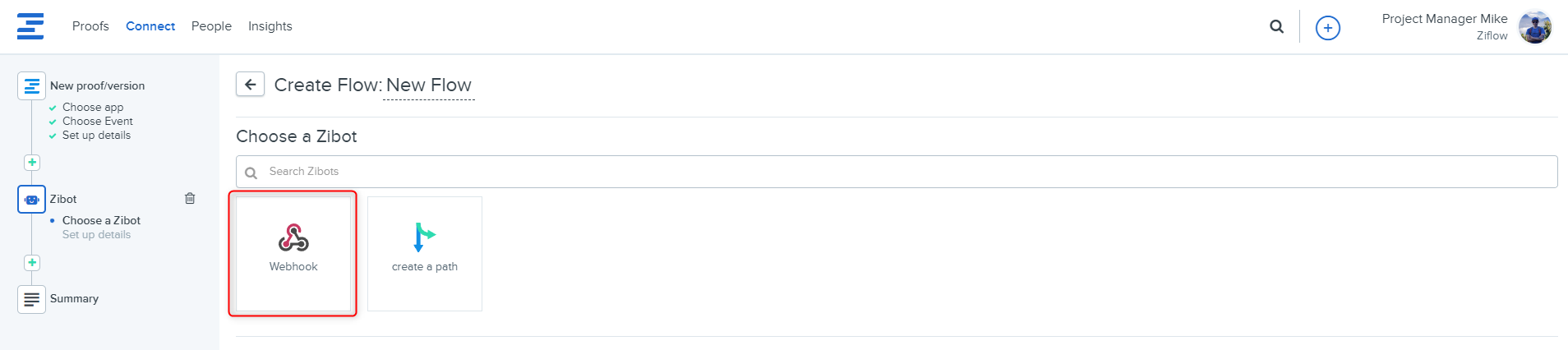Click the New proof/version step icon
1568x350 pixels.
[31, 85]
